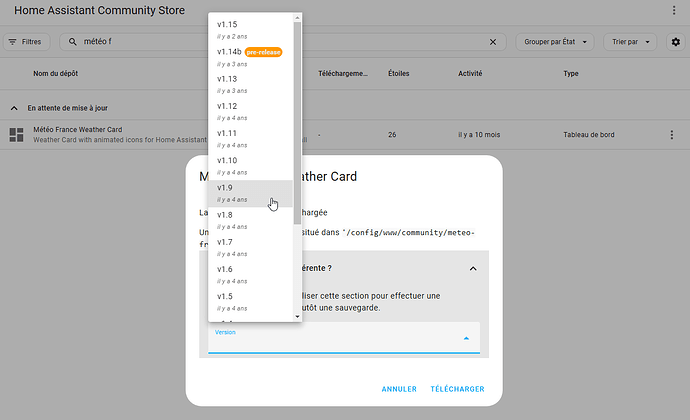The image size is (690, 420).
Task: Open table settings gear icon
Action: pos(675,42)
